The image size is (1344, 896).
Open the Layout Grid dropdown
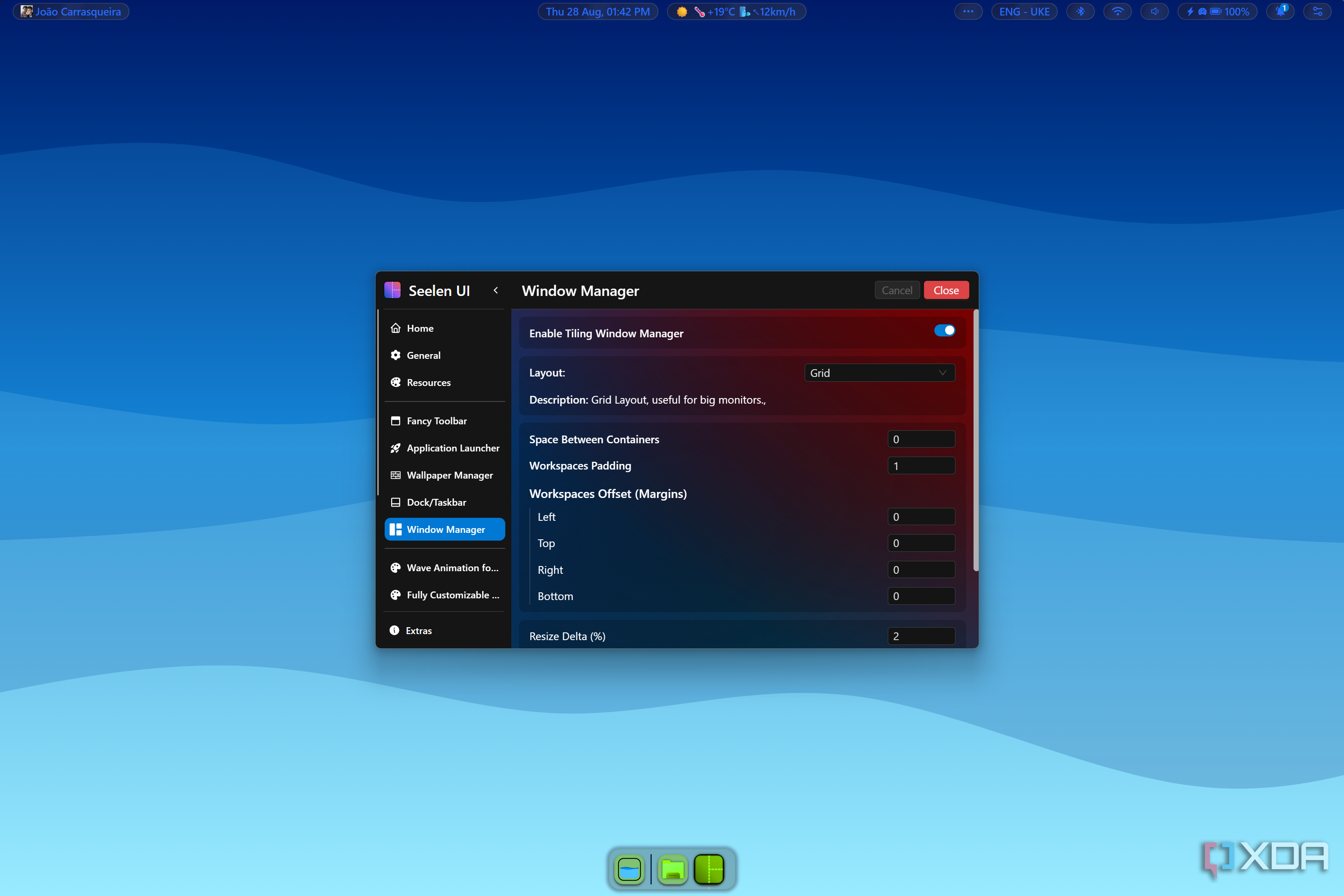[879, 373]
